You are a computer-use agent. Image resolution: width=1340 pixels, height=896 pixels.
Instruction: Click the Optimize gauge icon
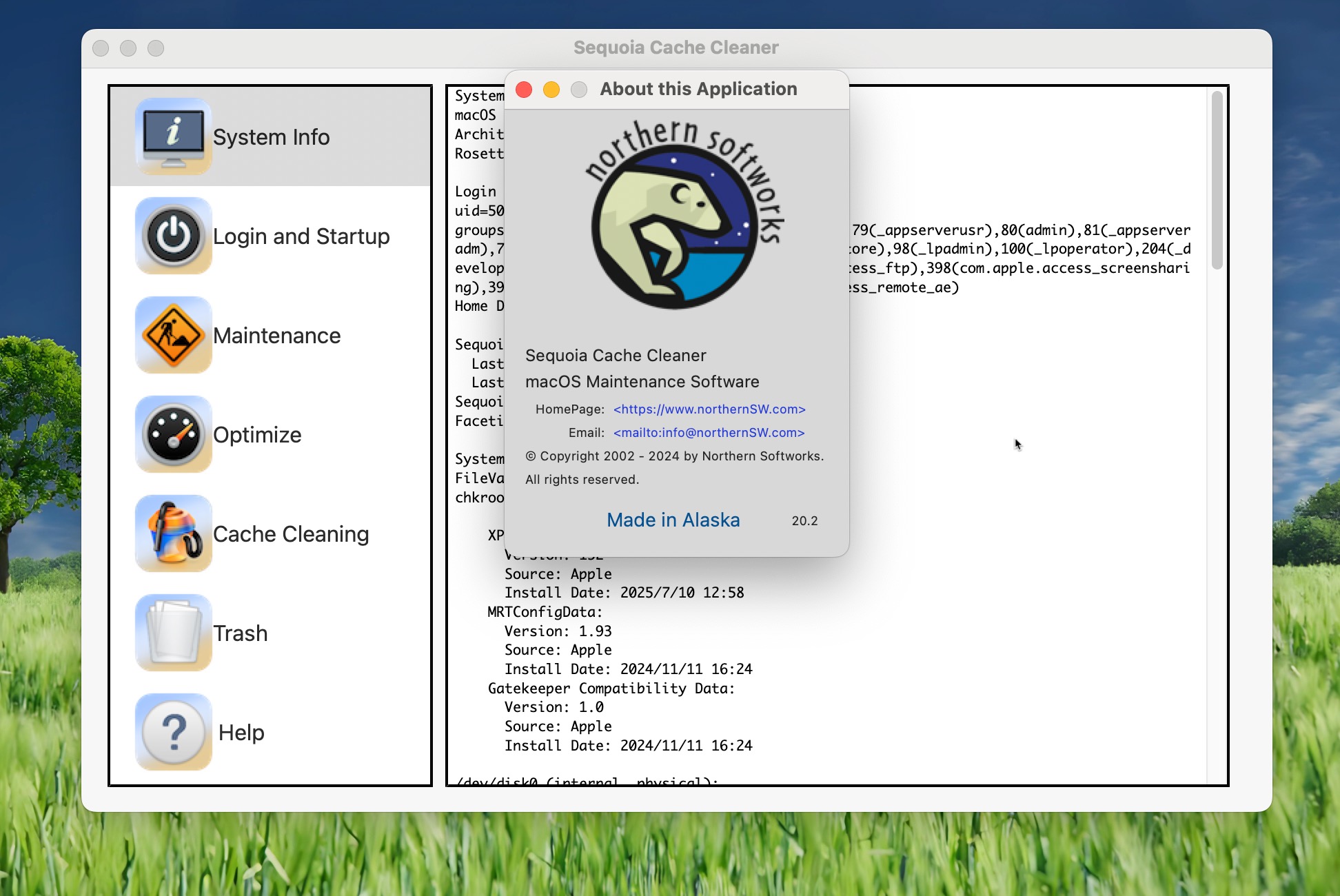[174, 434]
